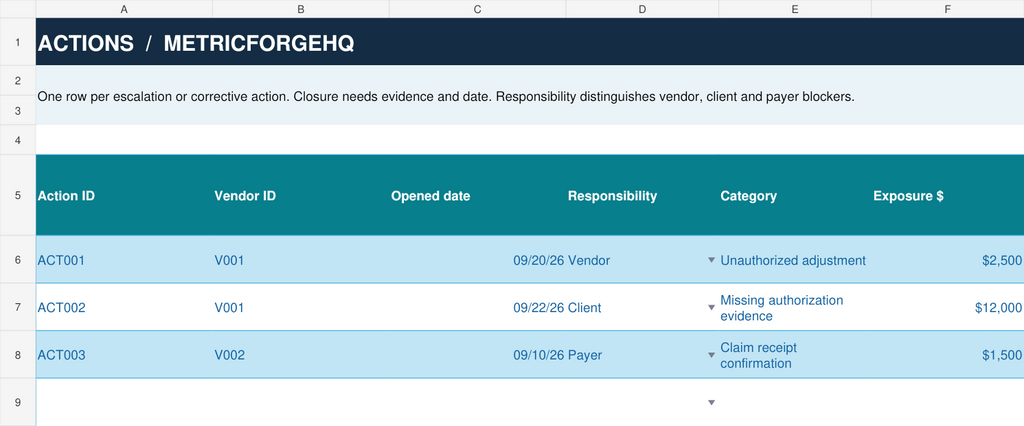Click the Action ID column heading

tap(124, 195)
